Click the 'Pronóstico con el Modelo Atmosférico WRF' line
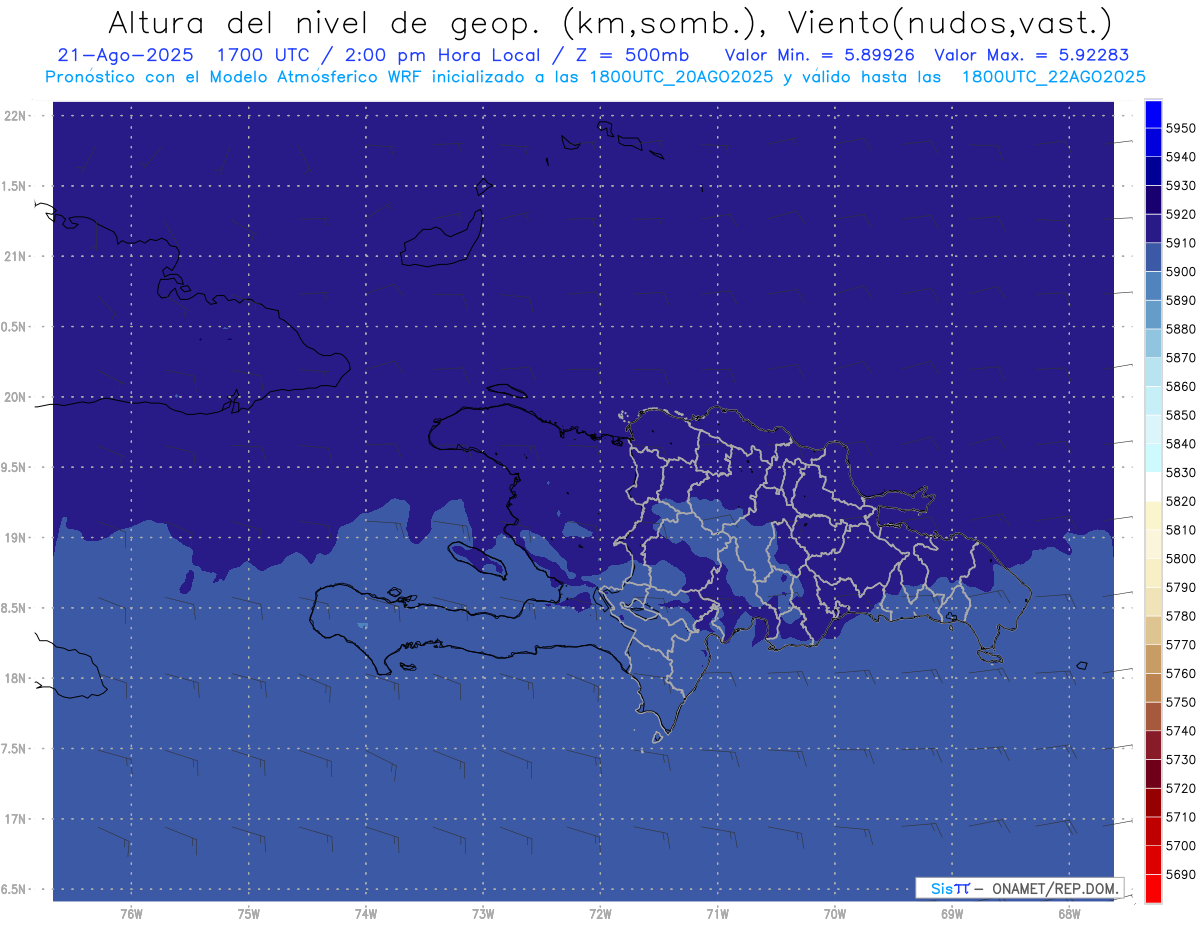The image size is (1200, 927). coord(236,76)
